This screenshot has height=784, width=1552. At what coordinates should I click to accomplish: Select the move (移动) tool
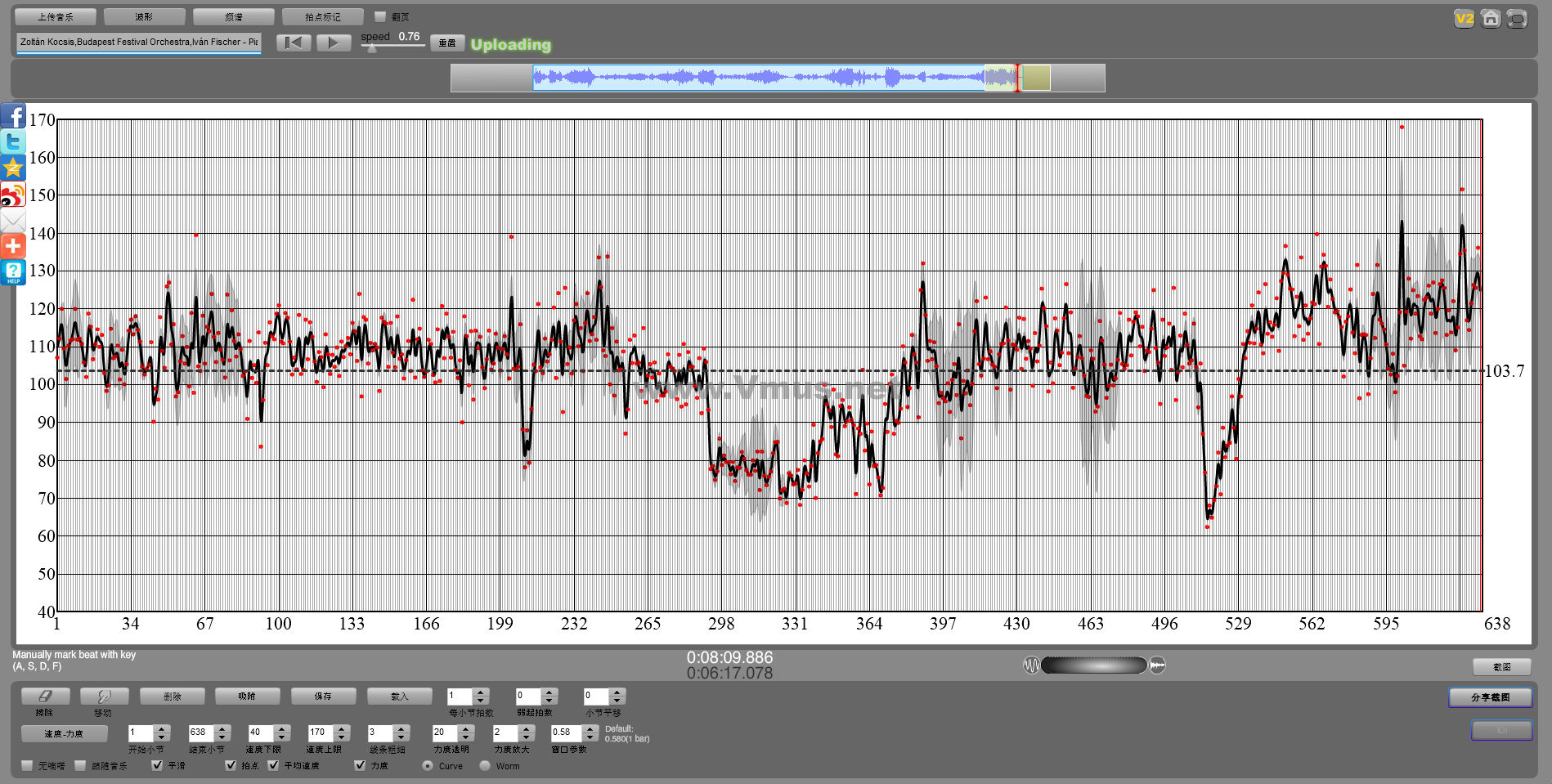(x=104, y=696)
